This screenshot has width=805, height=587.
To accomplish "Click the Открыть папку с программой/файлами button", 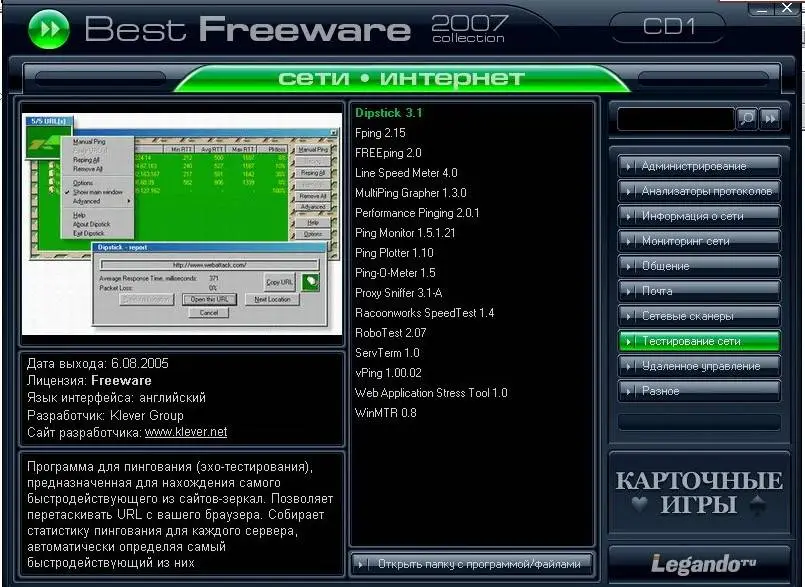I will [472, 564].
